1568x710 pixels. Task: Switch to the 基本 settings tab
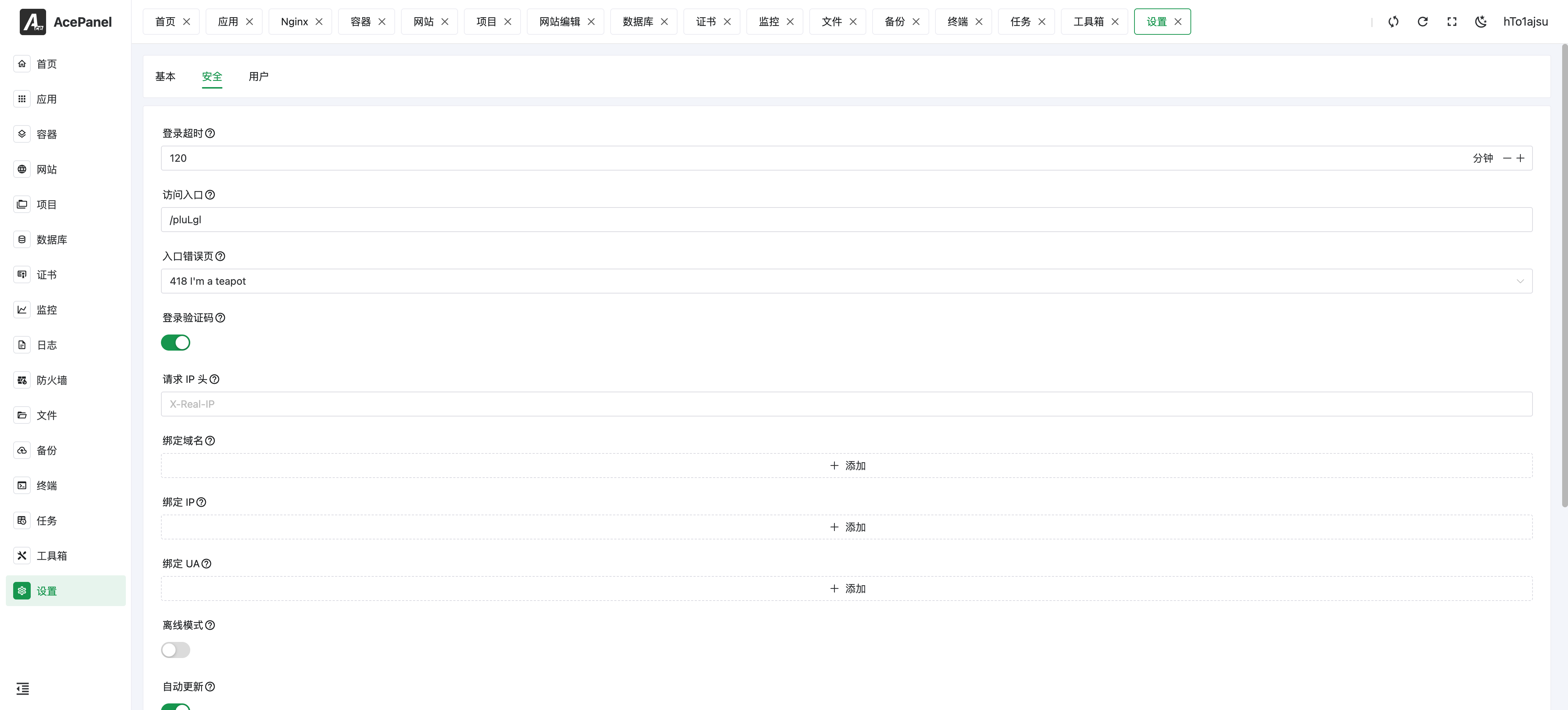click(x=165, y=77)
